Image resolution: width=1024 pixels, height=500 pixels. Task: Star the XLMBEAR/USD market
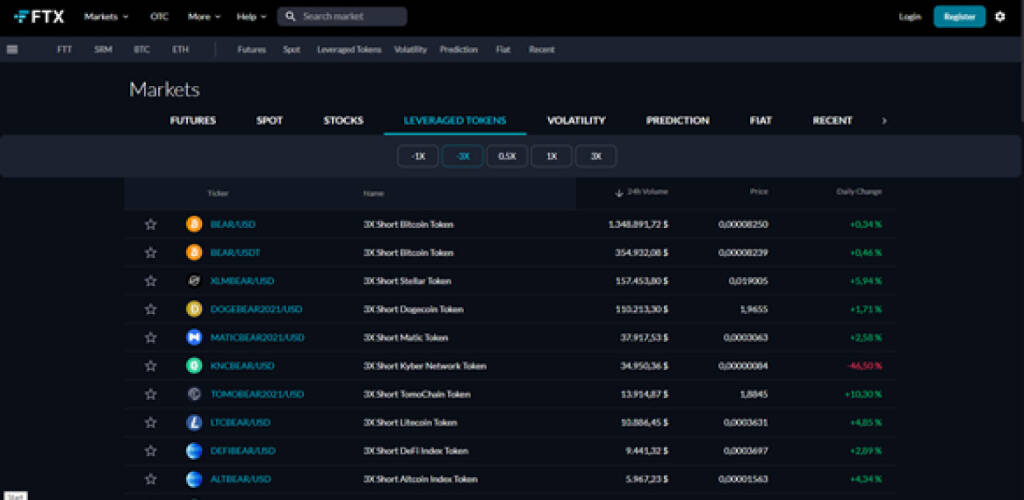[x=151, y=281]
